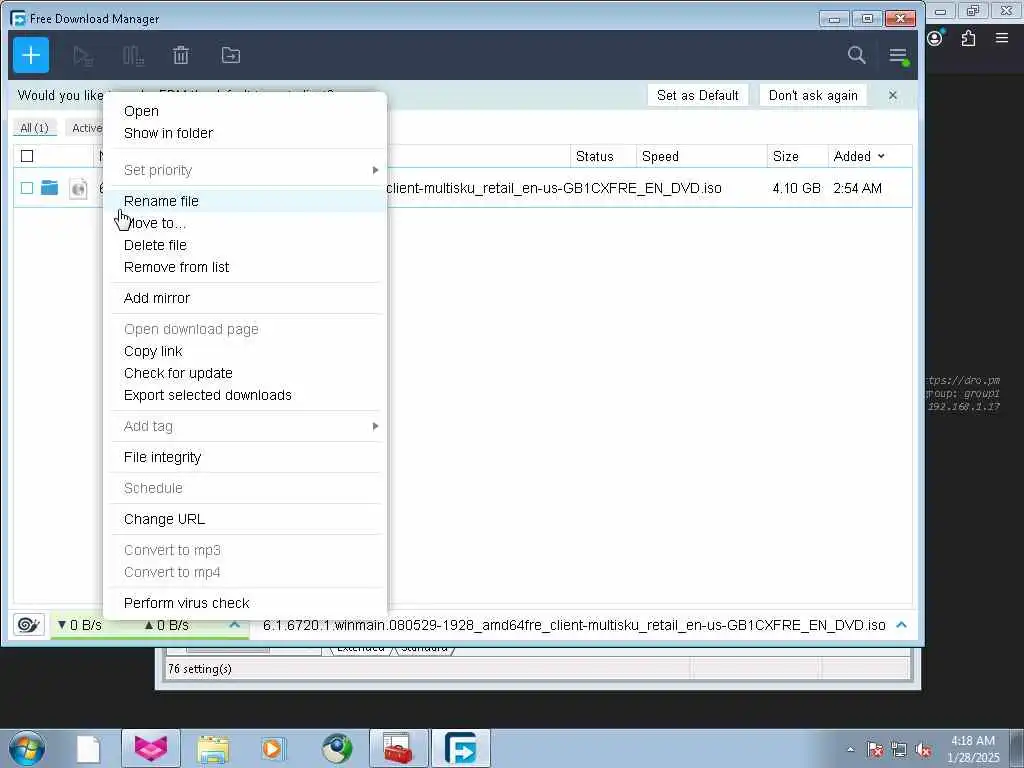Click the browser account profile icon behind FDM

tap(935, 38)
